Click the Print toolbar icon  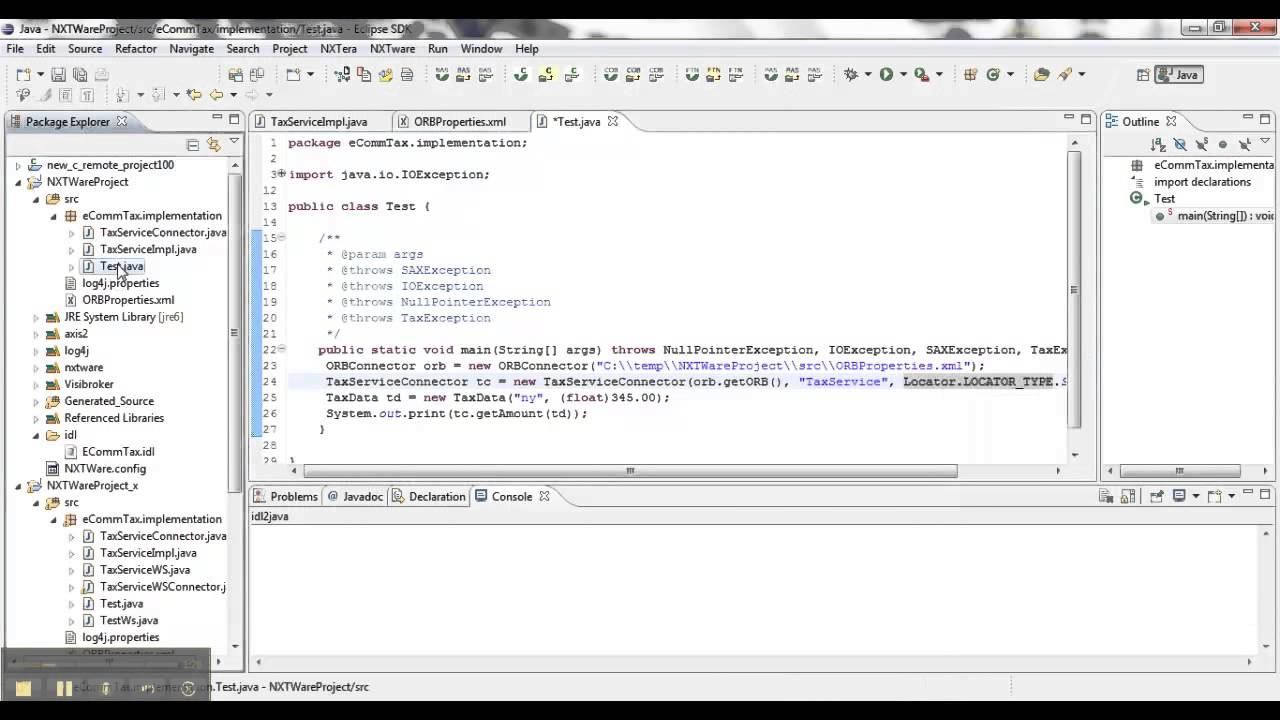coord(102,75)
